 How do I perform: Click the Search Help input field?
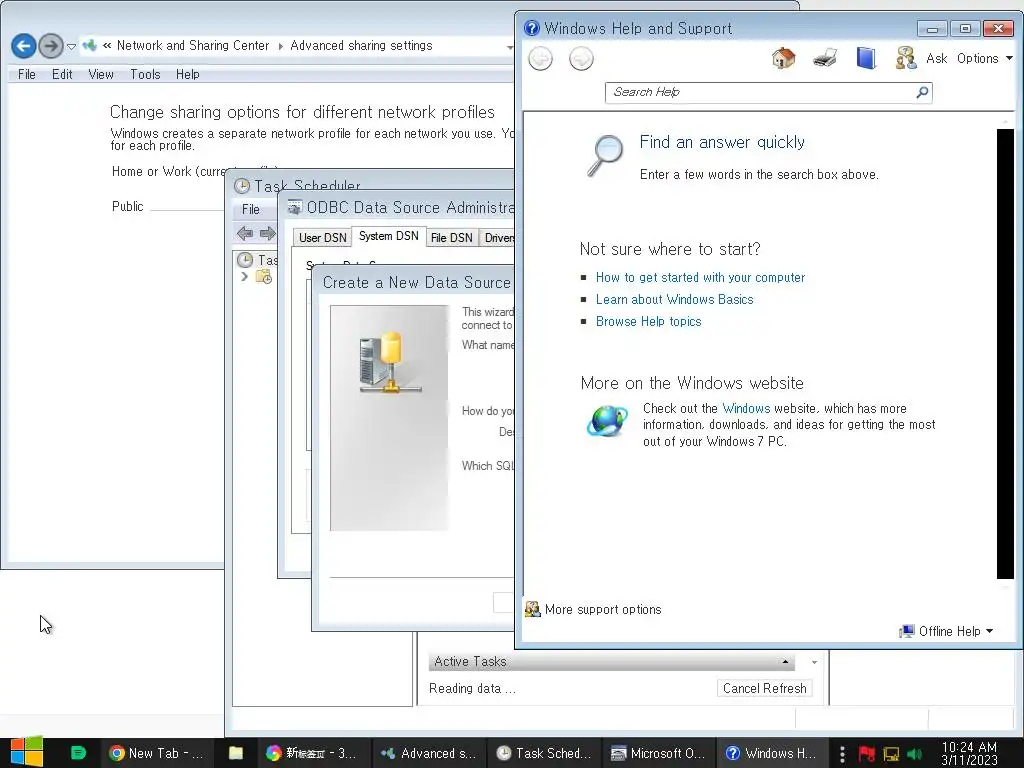(x=760, y=92)
